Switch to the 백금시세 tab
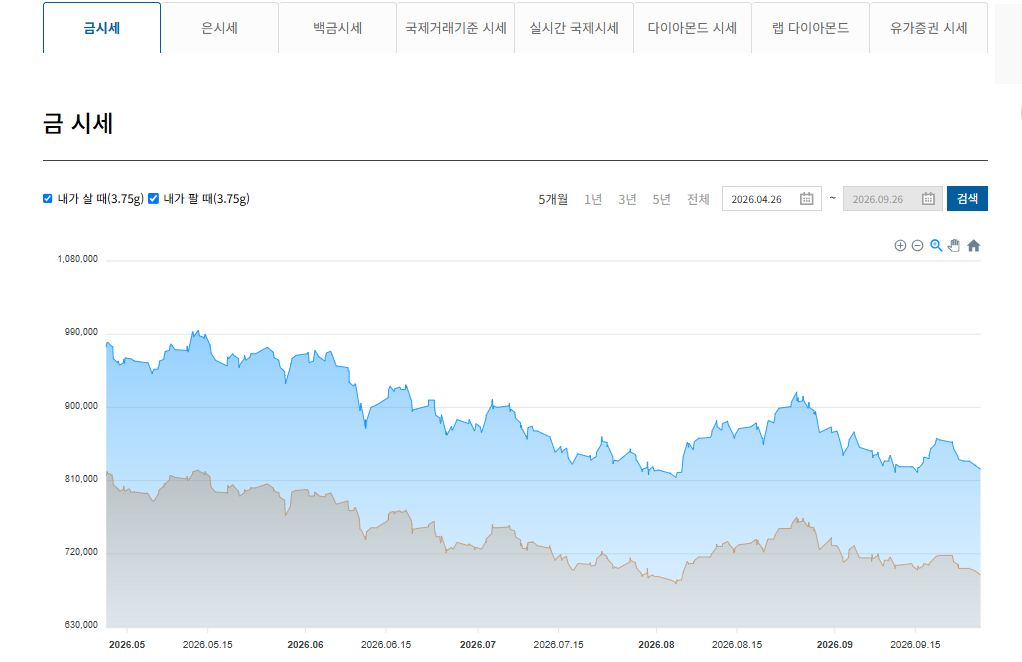1022x662 pixels. (338, 28)
